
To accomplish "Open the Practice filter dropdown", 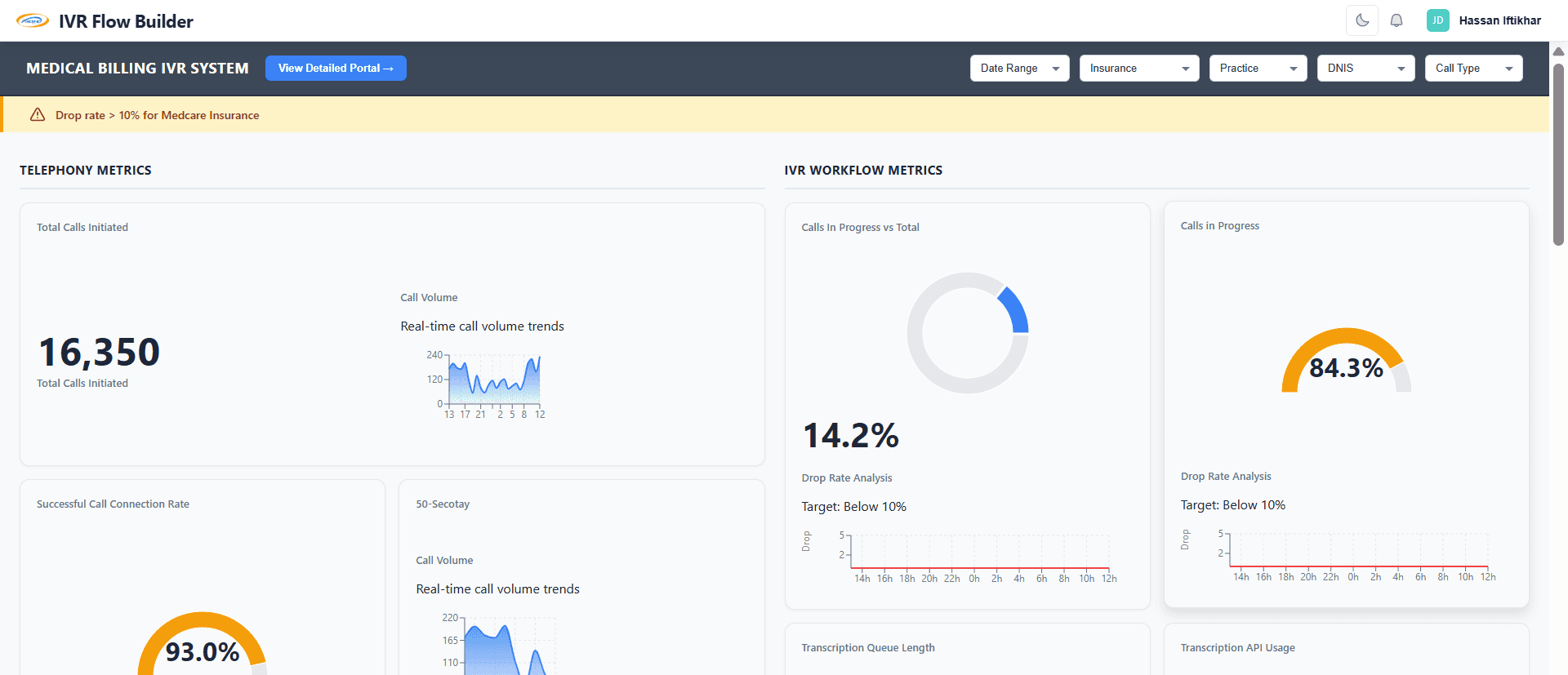I will point(1258,69).
